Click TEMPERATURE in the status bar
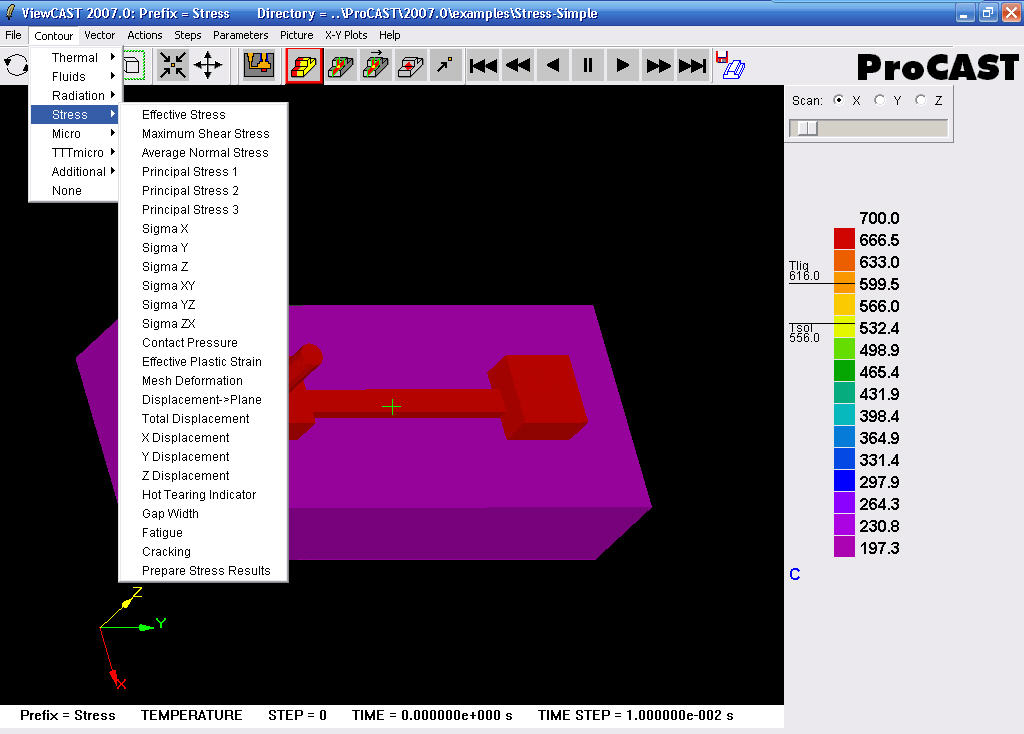The width and height of the screenshot is (1024, 734). [191, 715]
